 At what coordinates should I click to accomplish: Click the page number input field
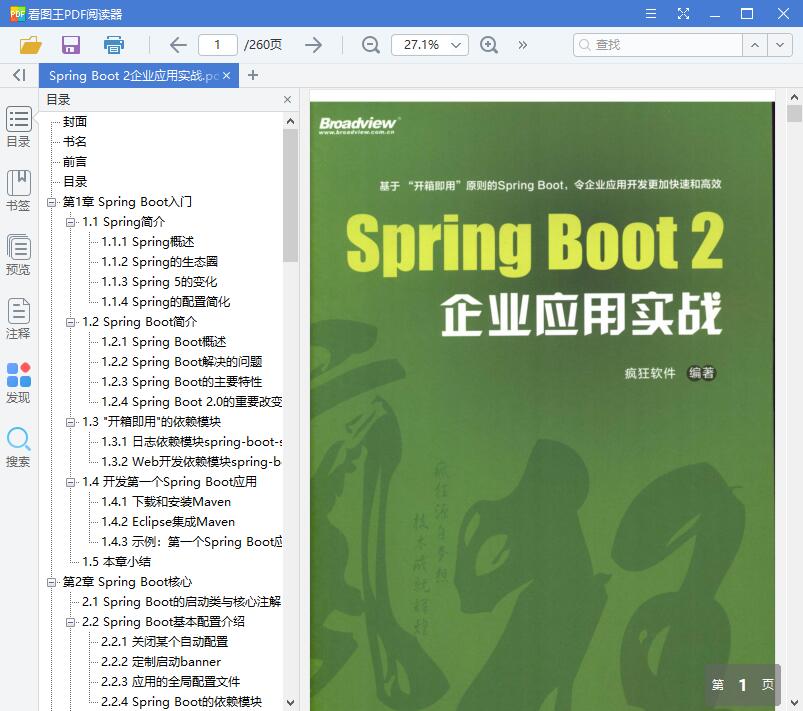click(x=218, y=45)
